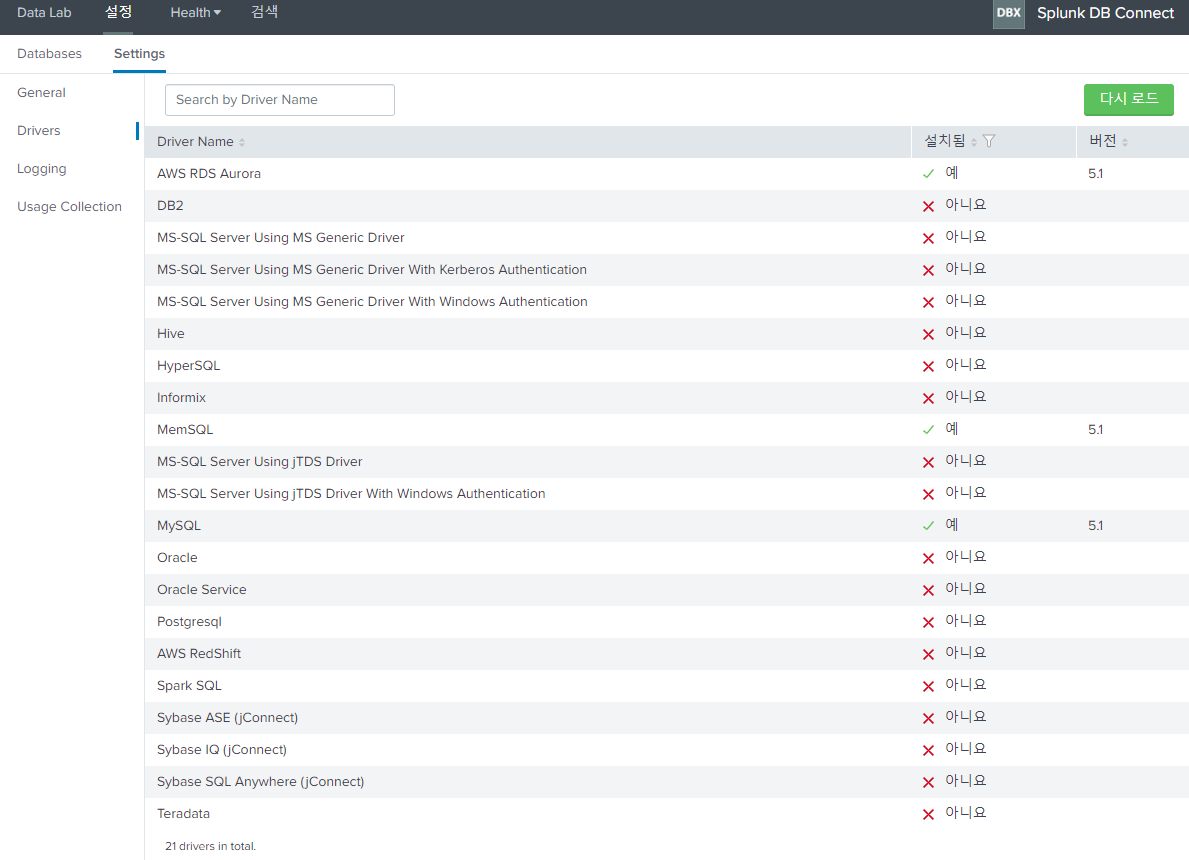The height and width of the screenshot is (860, 1189).
Task: Select the Postgresql driver name
Action: point(190,622)
